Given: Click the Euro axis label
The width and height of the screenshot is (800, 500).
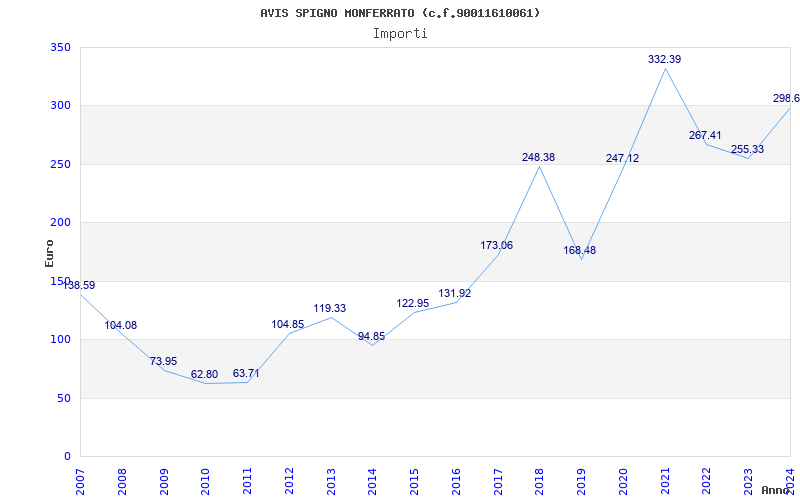Looking at the screenshot, I should (x=49, y=253).
